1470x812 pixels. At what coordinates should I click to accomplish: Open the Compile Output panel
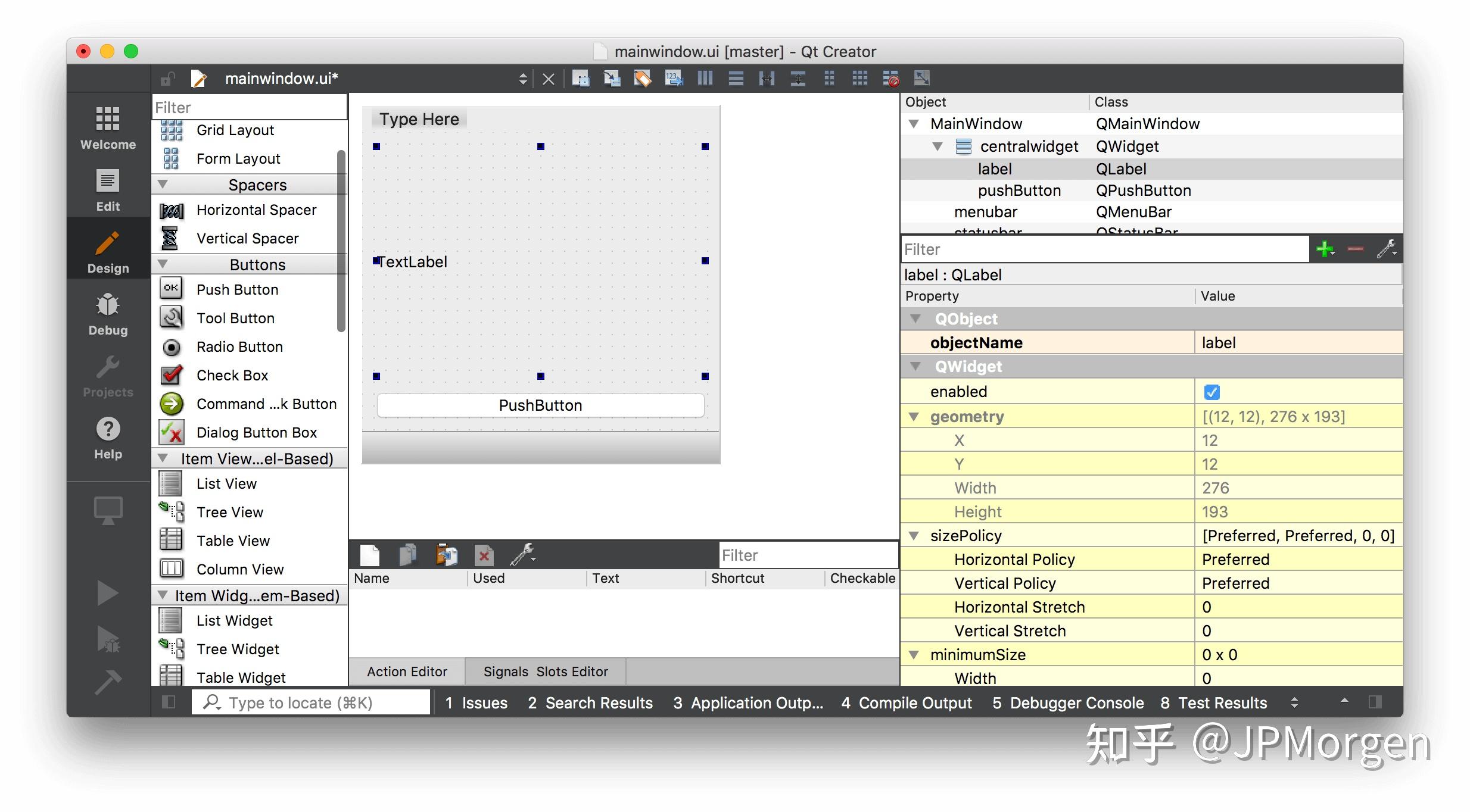tap(907, 702)
